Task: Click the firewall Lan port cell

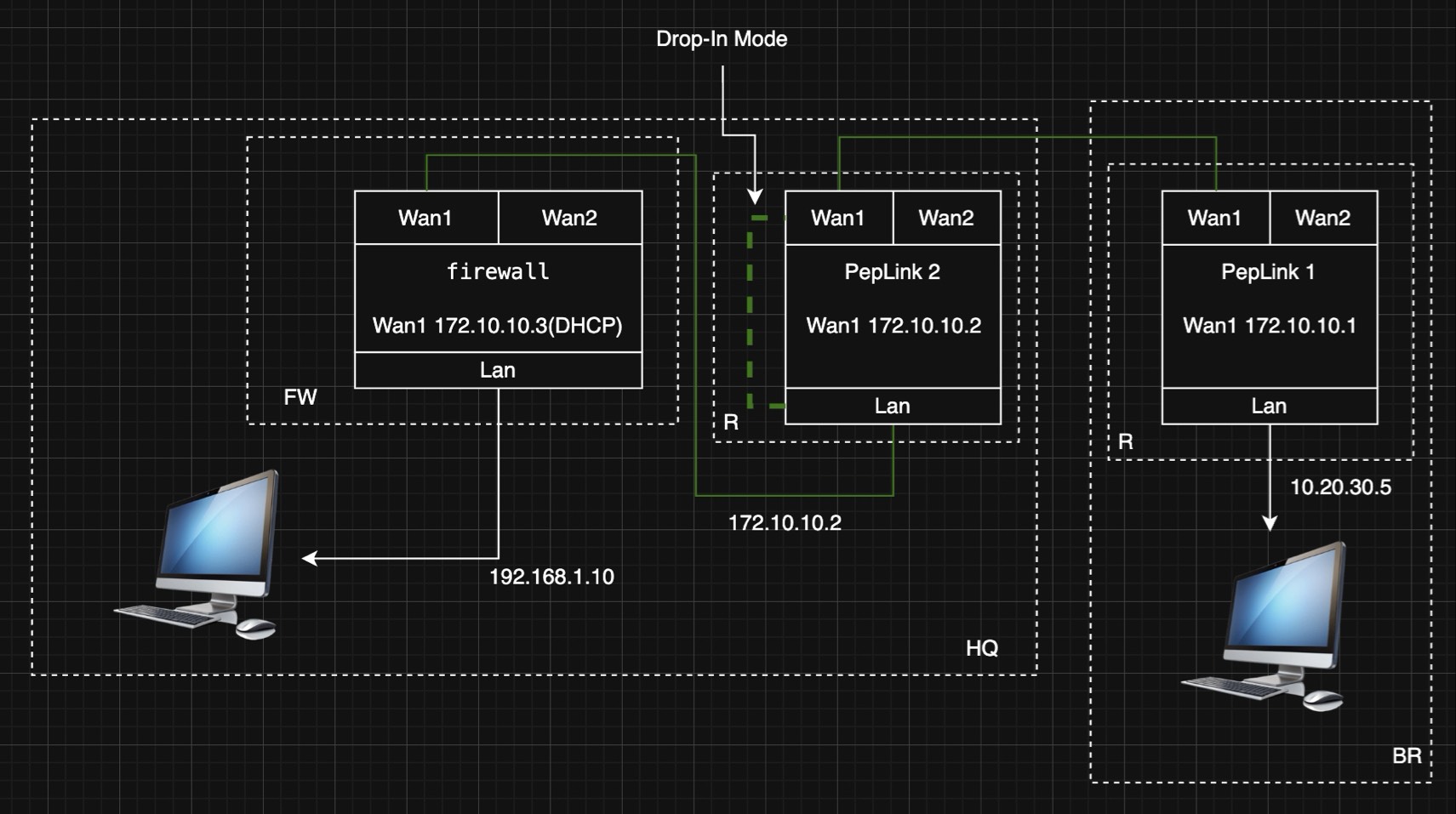Action: [x=498, y=370]
